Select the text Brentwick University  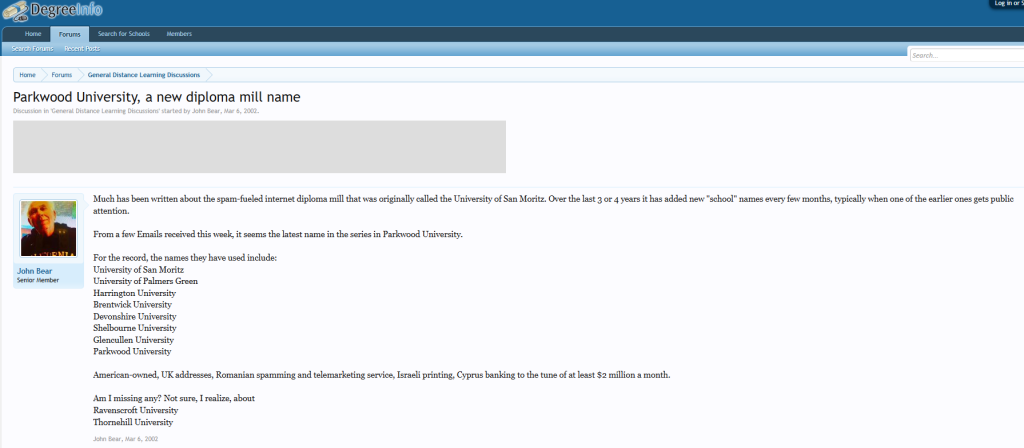click(x=133, y=305)
